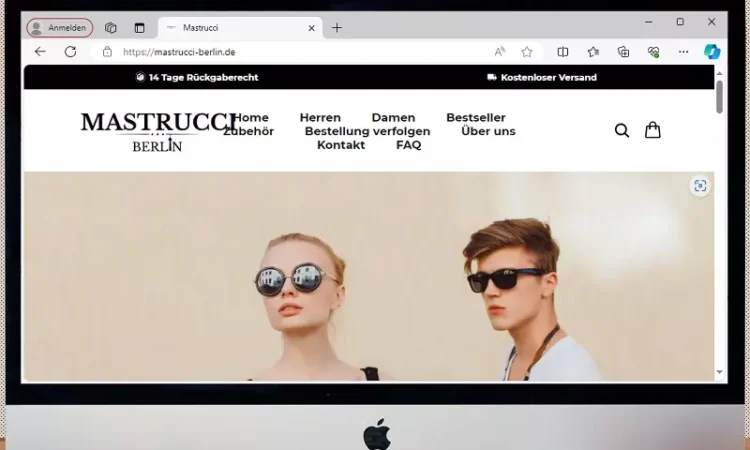Click the visual search icon on hero image
This screenshot has width=750, height=450.
click(x=700, y=186)
